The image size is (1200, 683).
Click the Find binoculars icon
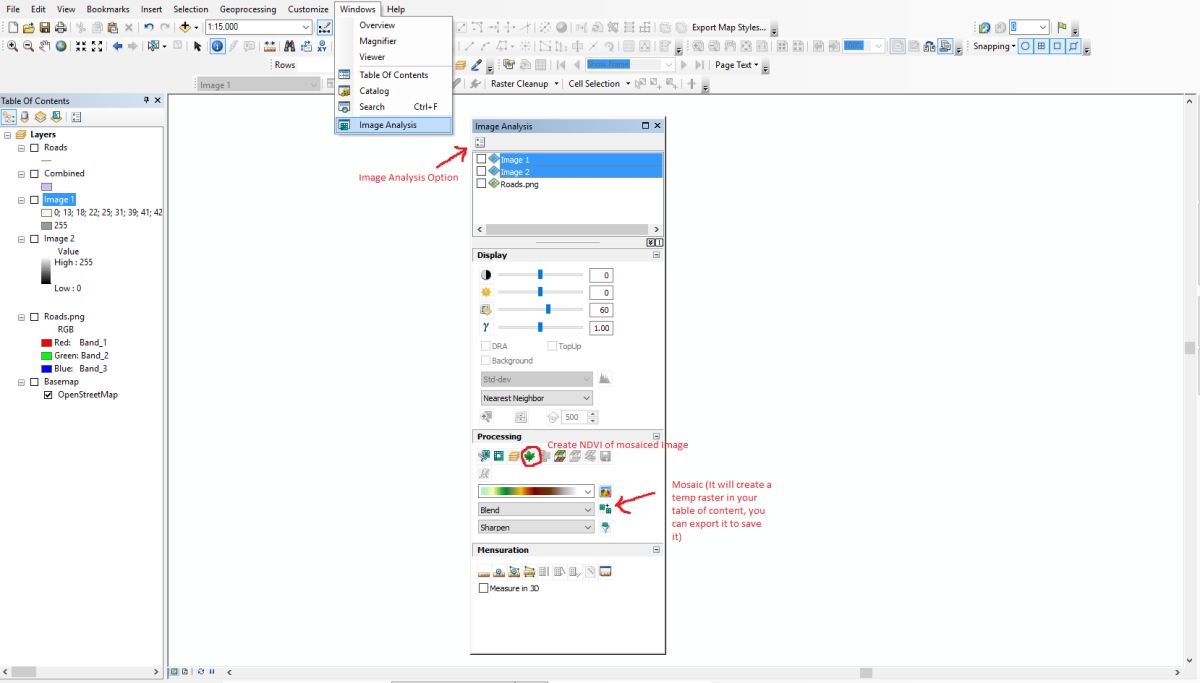[x=289, y=46]
